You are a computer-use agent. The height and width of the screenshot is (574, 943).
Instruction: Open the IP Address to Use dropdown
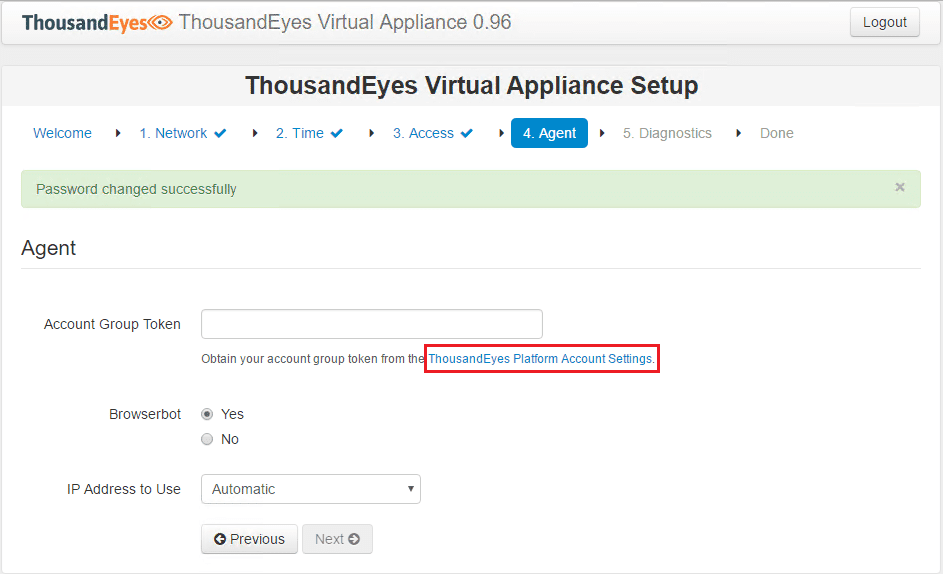310,489
